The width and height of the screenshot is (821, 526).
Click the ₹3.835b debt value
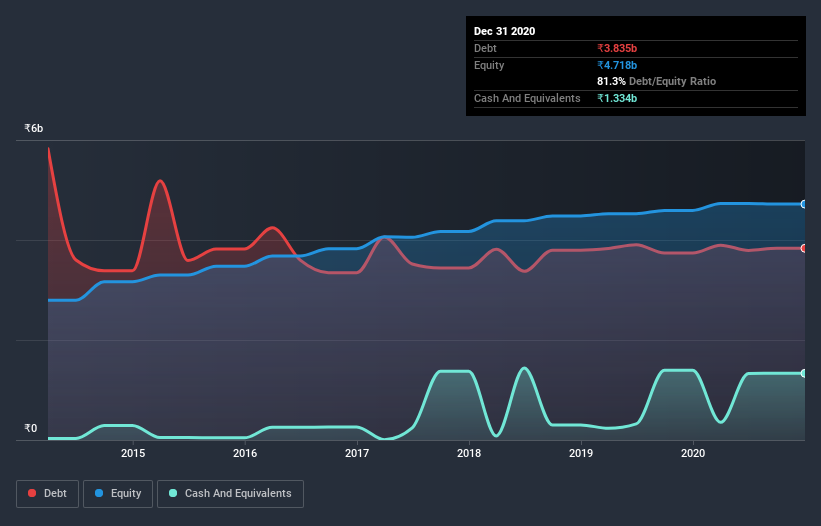tap(617, 48)
